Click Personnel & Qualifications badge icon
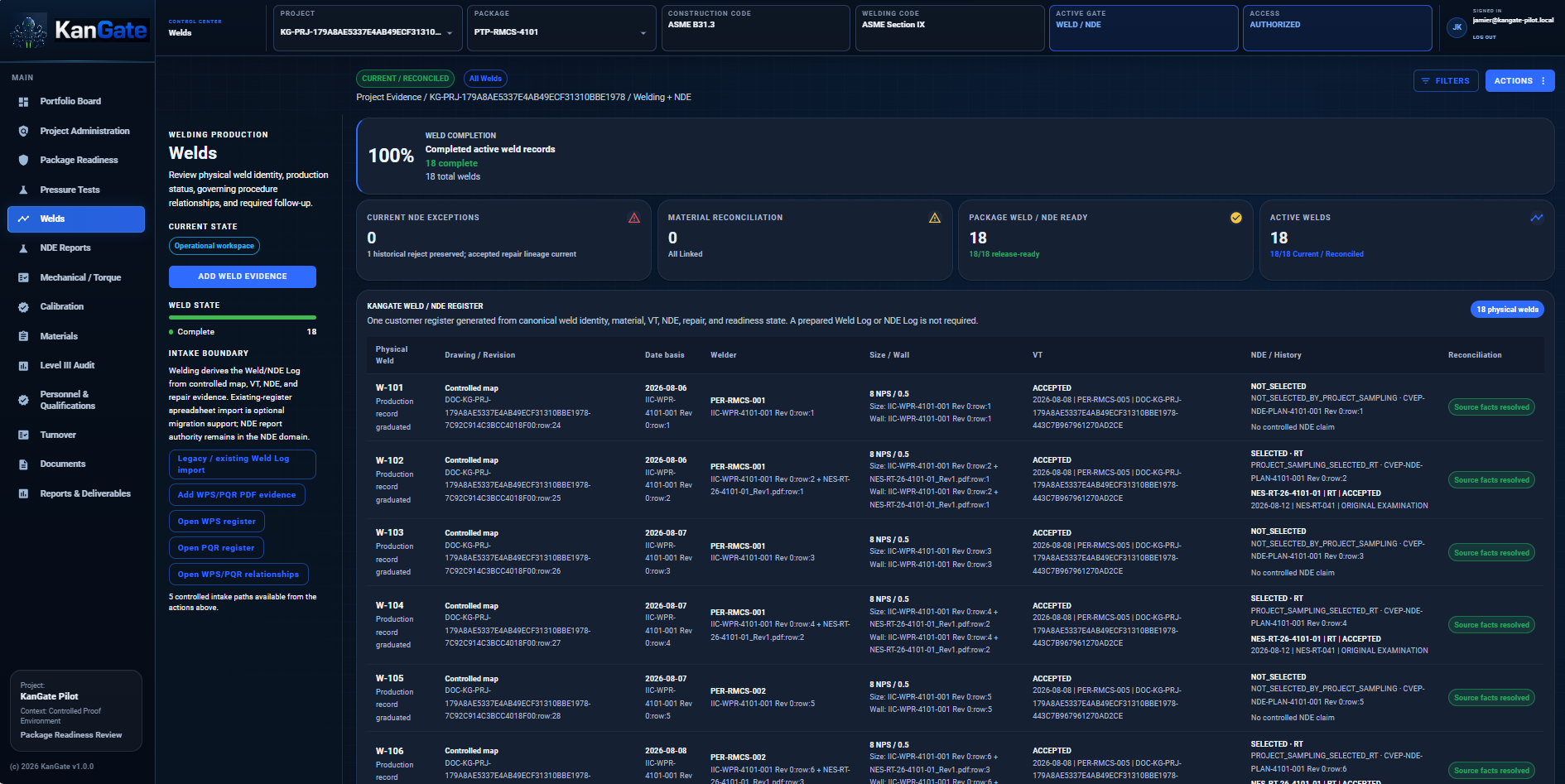 pos(23,400)
